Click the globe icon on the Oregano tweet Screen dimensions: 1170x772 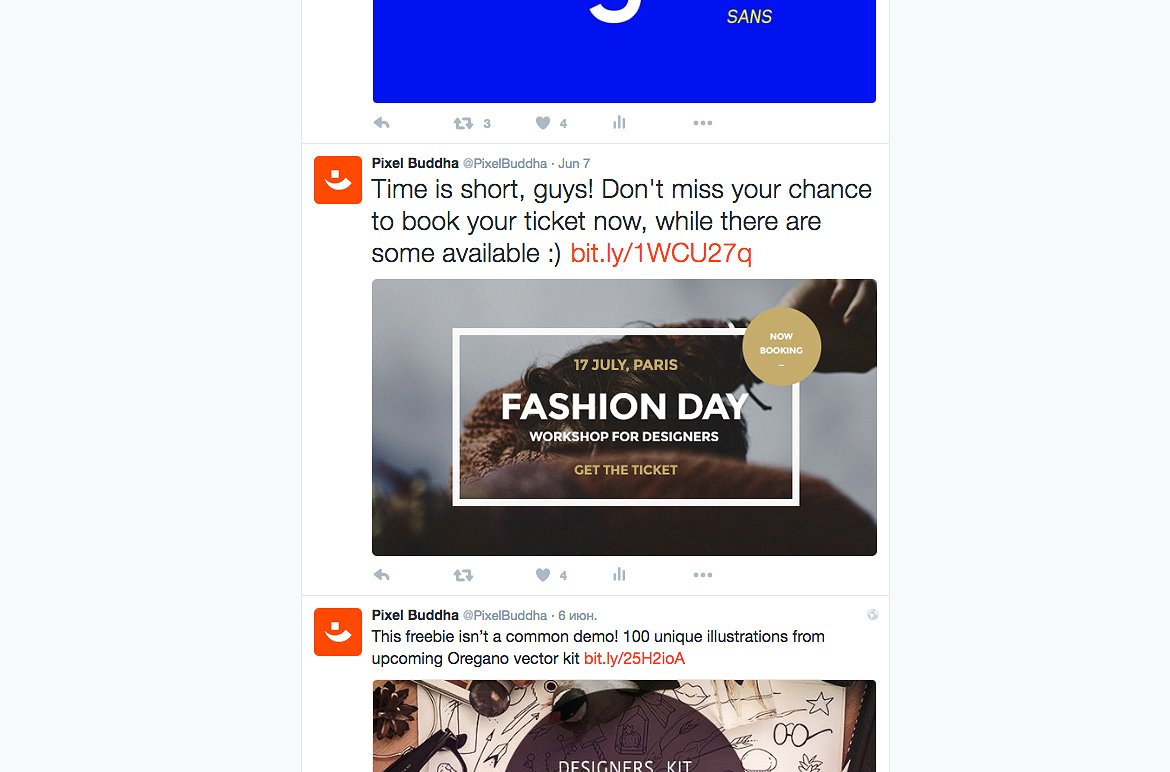(x=872, y=615)
